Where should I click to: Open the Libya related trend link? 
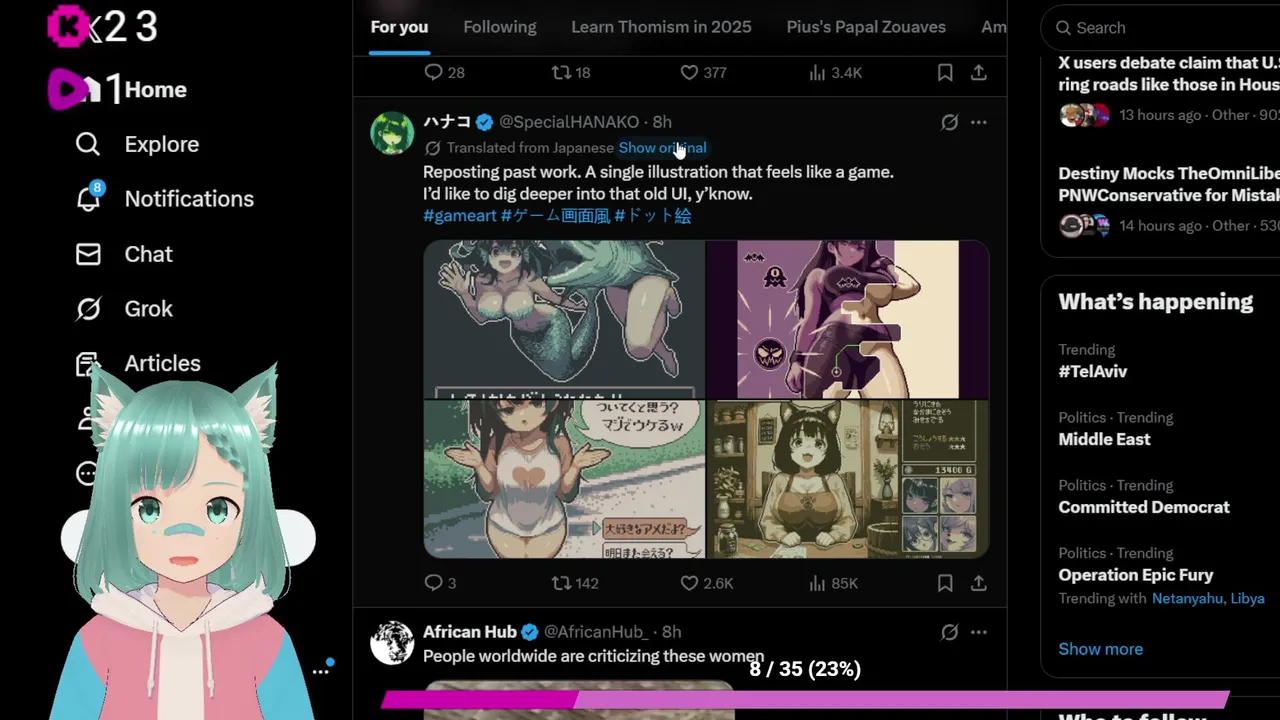pos(1248,599)
